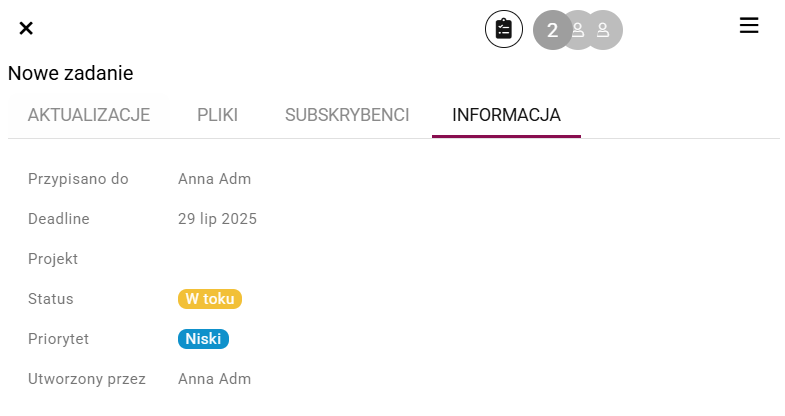Switch to the Aktualizacje tab
The image size is (785, 416).
tap(89, 115)
